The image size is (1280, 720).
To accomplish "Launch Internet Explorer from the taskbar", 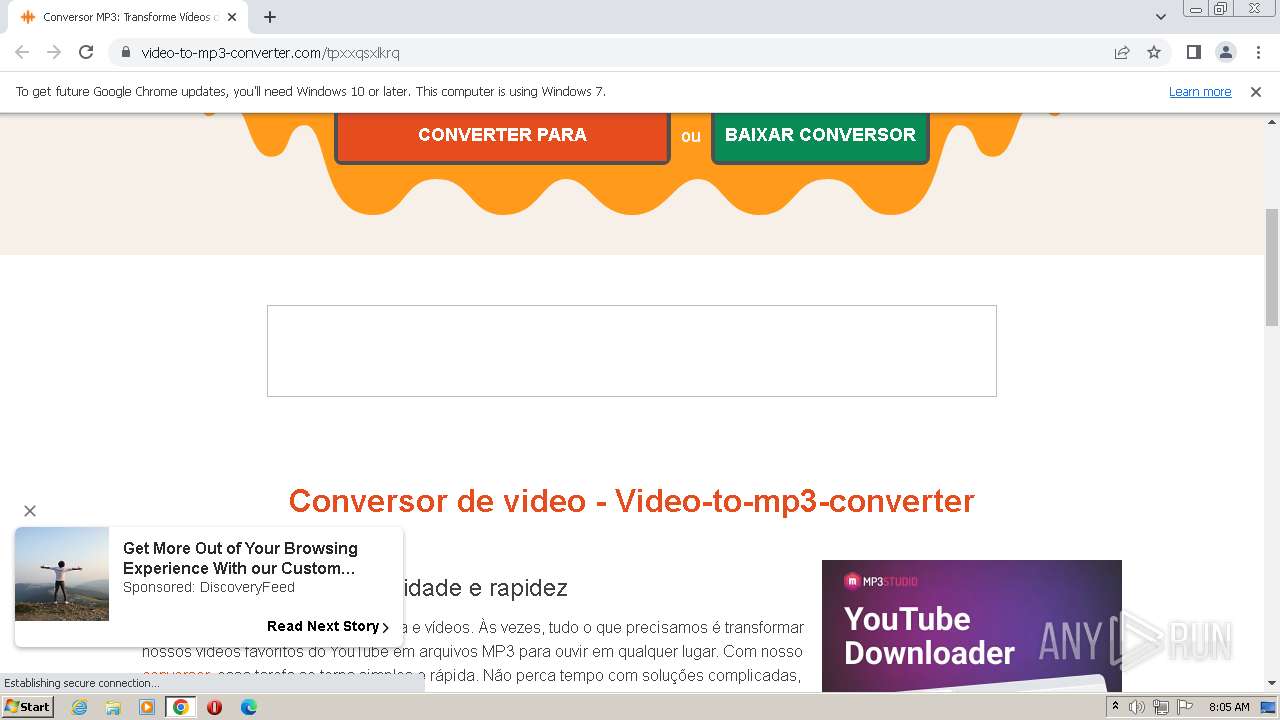I will tap(80, 707).
